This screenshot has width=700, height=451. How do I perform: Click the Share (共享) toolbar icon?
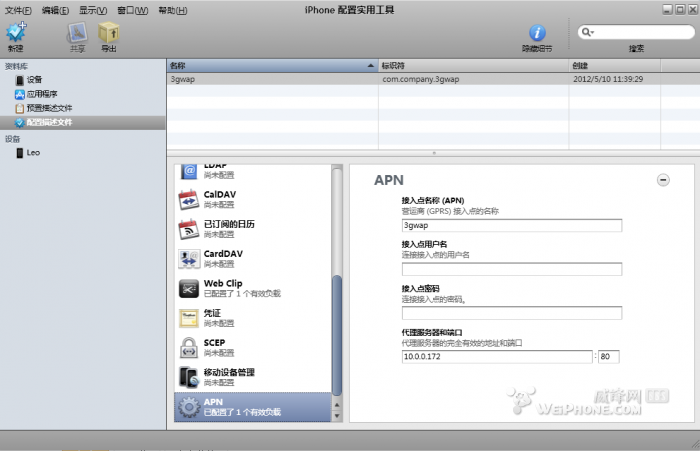pyautogui.click(x=77, y=32)
